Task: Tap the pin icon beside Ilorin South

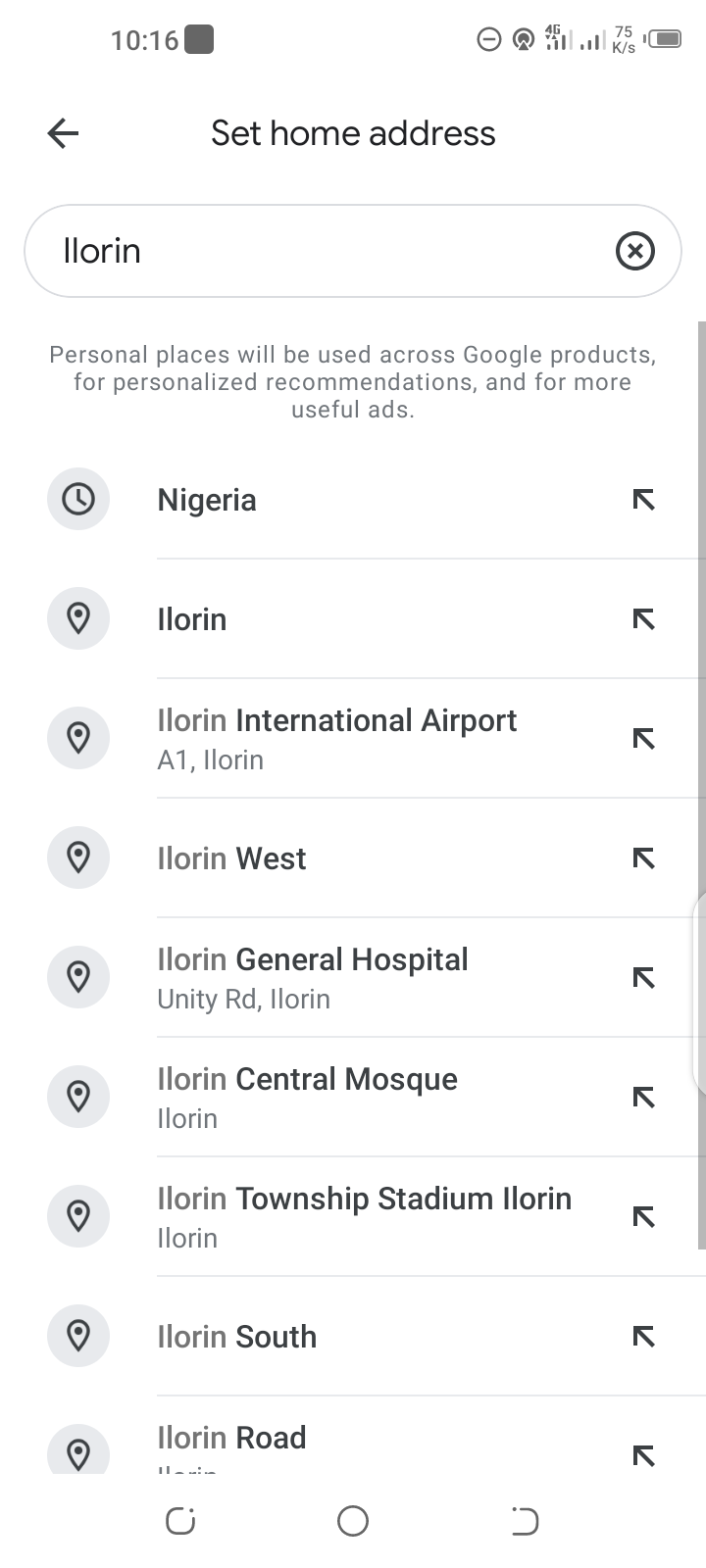Action: pyautogui.click(x=78, y=1335)
